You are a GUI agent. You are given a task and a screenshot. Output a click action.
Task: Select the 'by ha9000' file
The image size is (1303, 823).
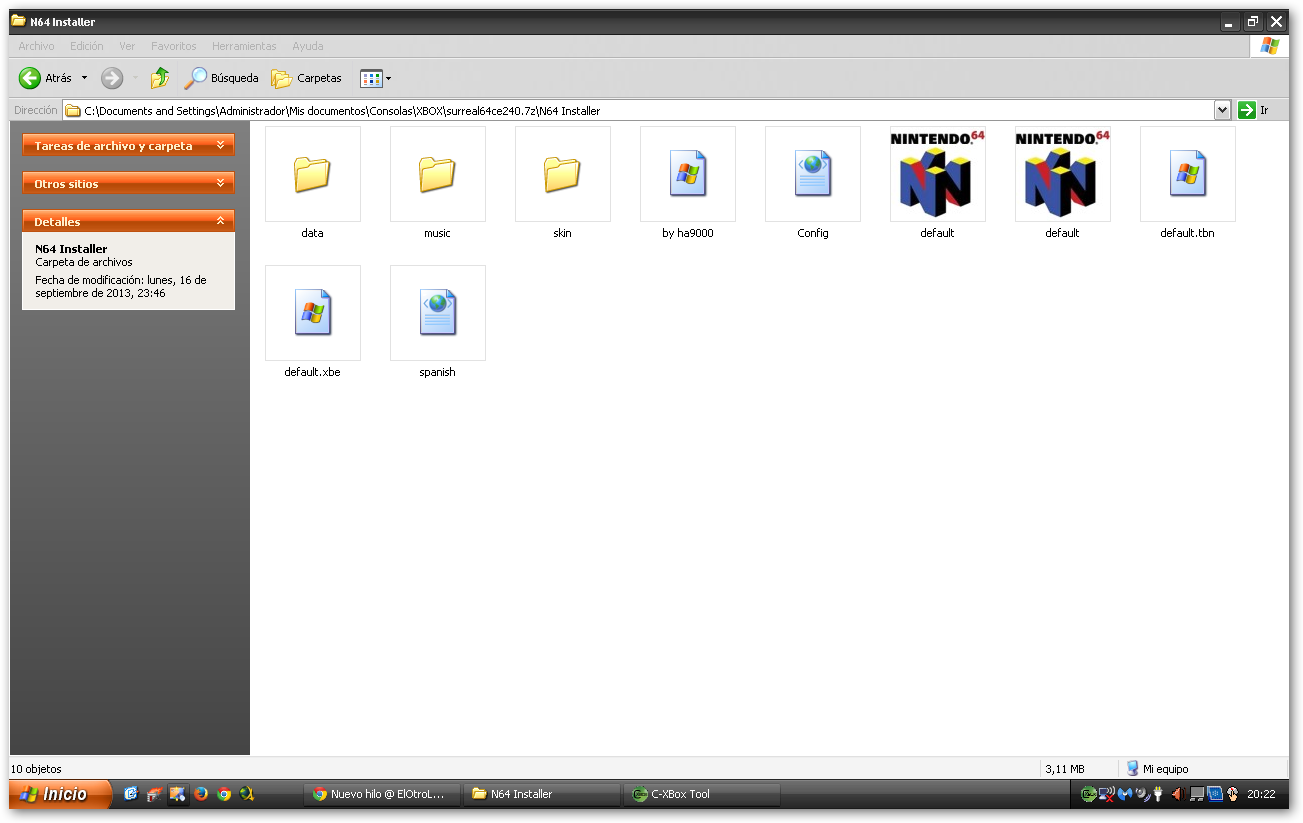tap(687, 175)
